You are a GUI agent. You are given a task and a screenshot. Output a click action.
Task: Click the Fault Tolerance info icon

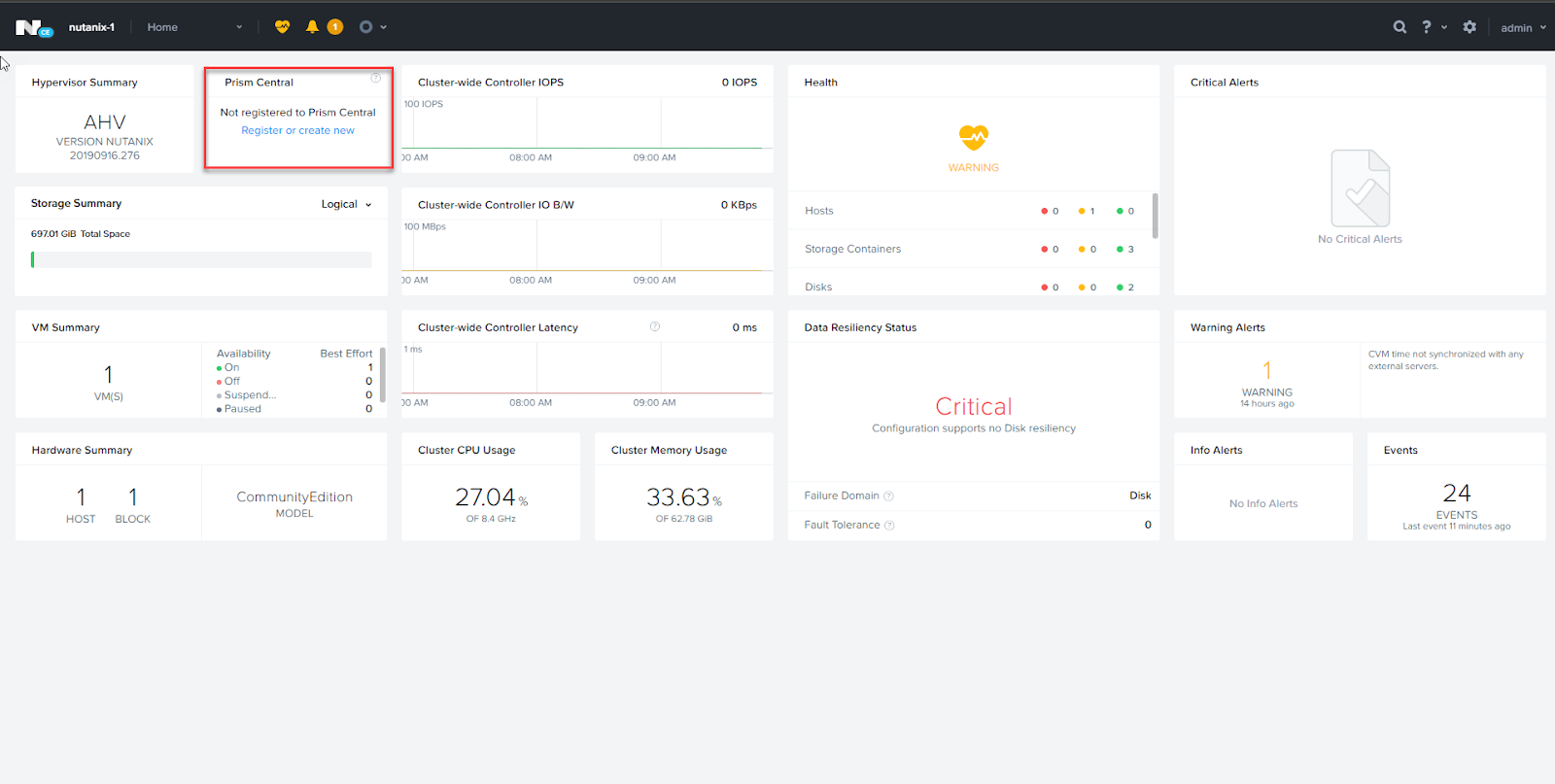[x=889, y=526]
